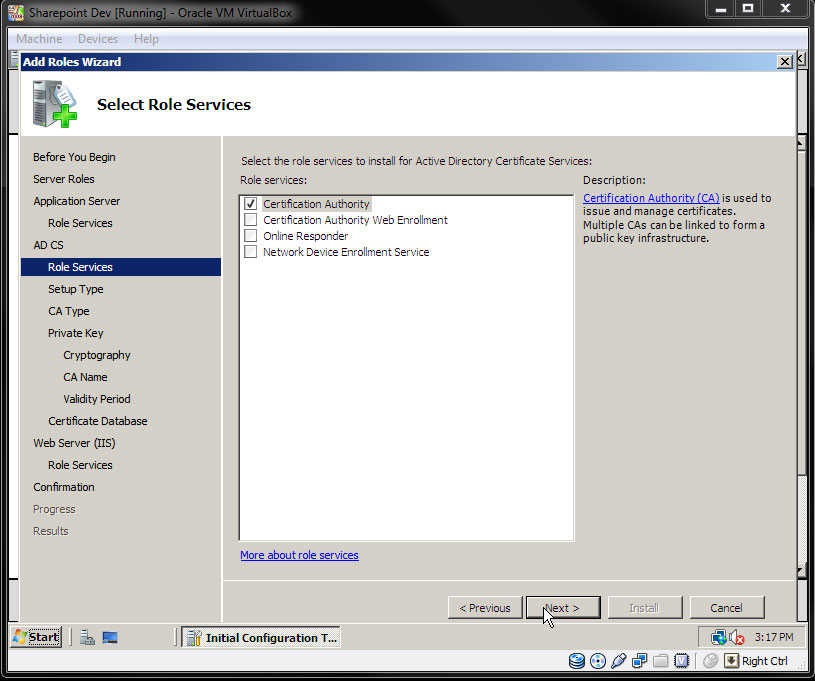This screenshot has height=681, width=815.
Task: Click the muted volume tray icon
Action: 737,637
